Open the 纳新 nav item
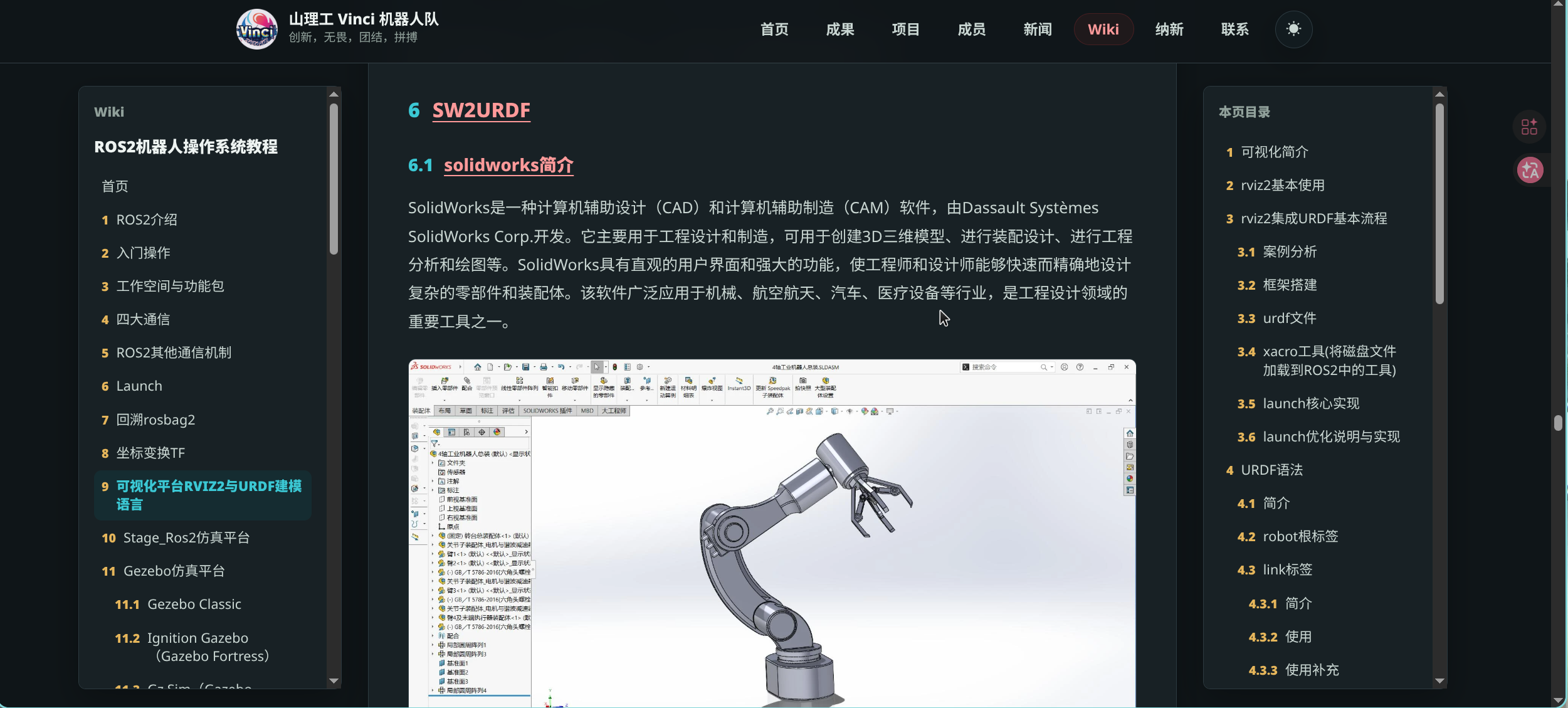 tap(1169, 29)
